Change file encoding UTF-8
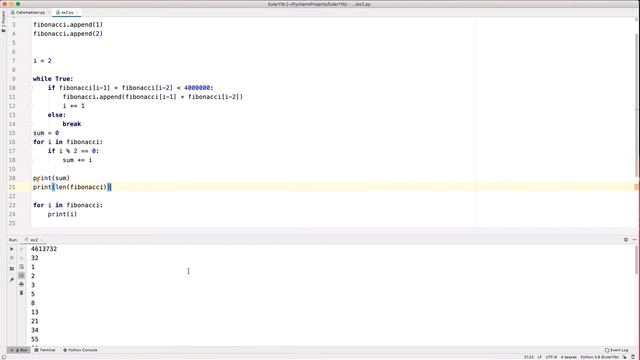This screenshot has height=360, width=640. coord(551,357)
